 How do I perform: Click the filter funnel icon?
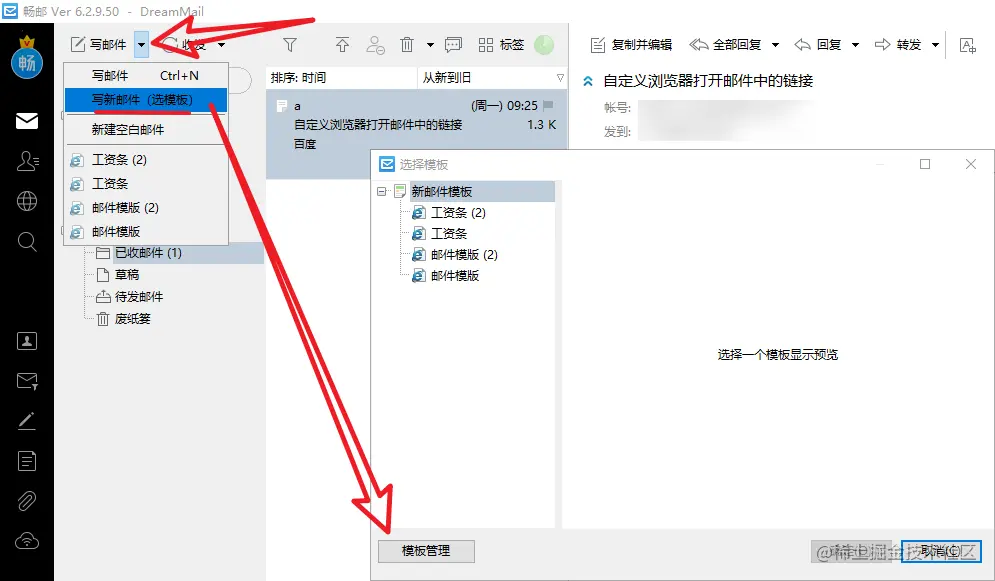point(290,44)
